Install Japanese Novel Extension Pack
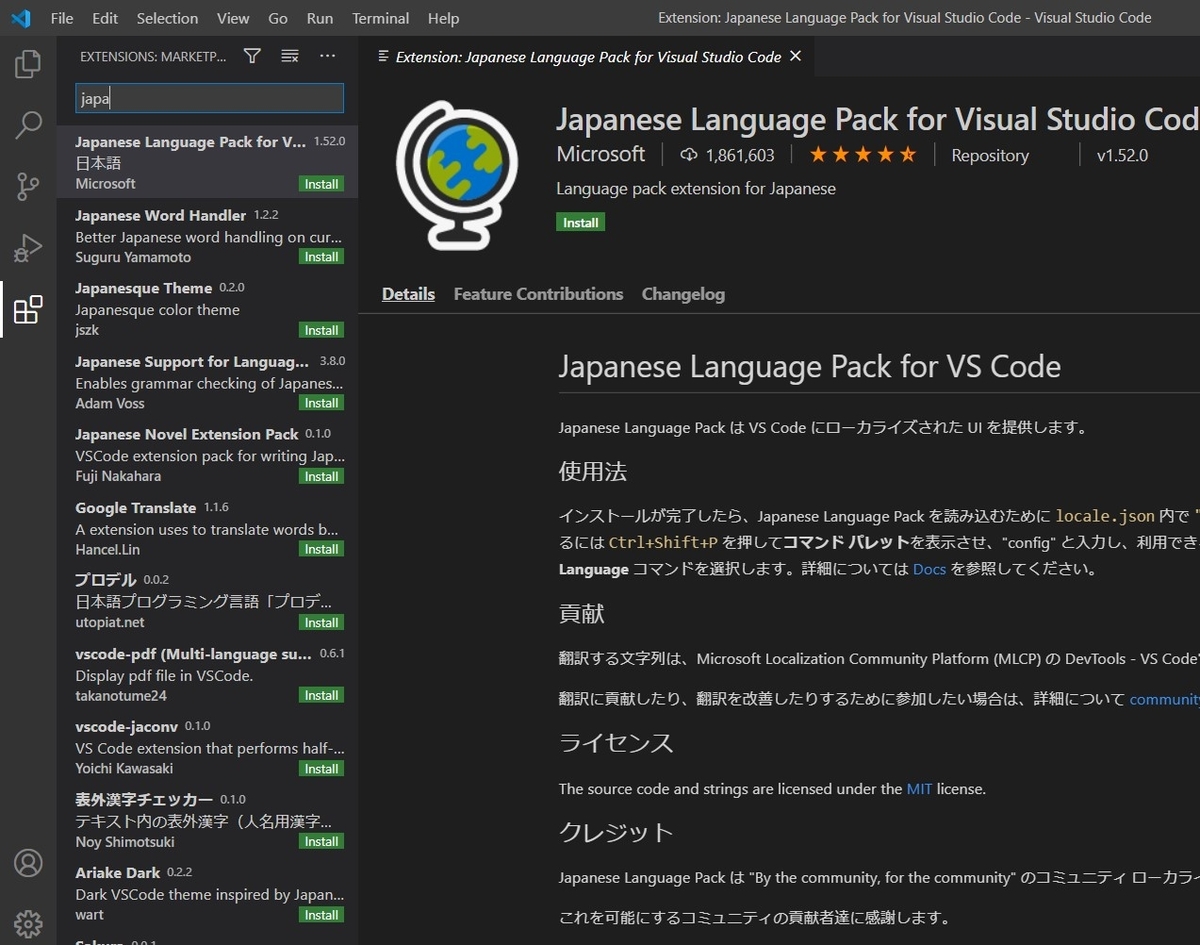The width and height of the screenshot is (1200, 945). [x=321, y=476]
